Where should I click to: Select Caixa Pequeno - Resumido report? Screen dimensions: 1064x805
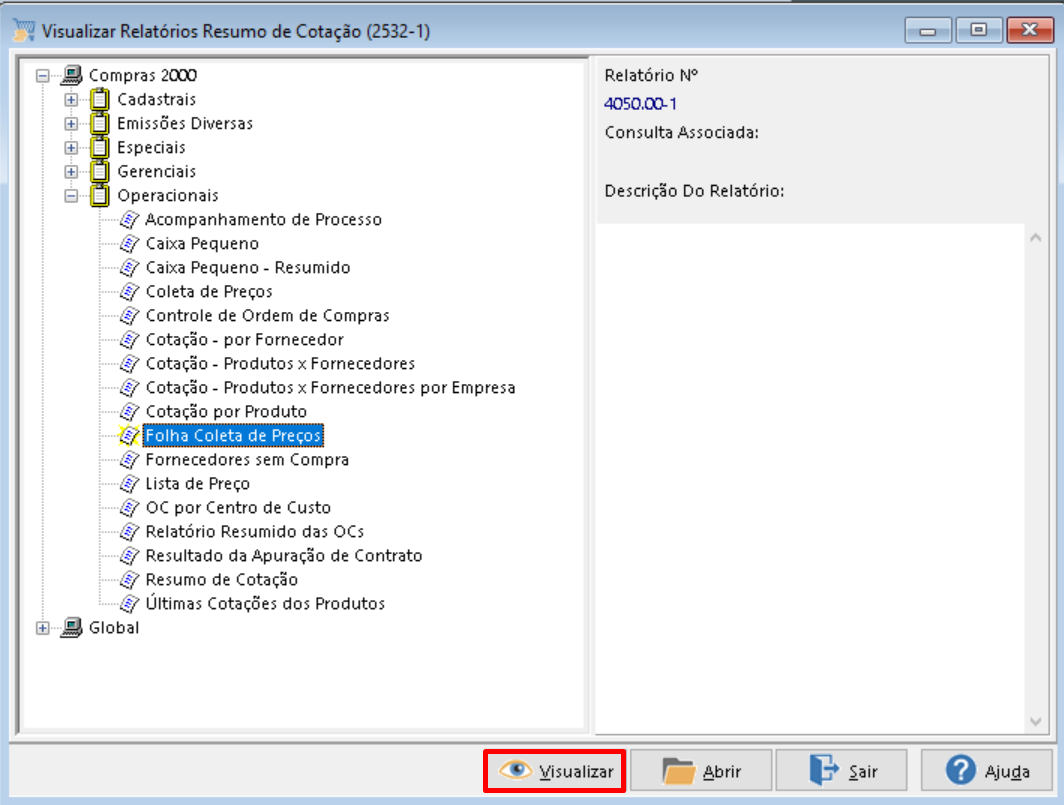pyautogui.click(x=248, y=267)
